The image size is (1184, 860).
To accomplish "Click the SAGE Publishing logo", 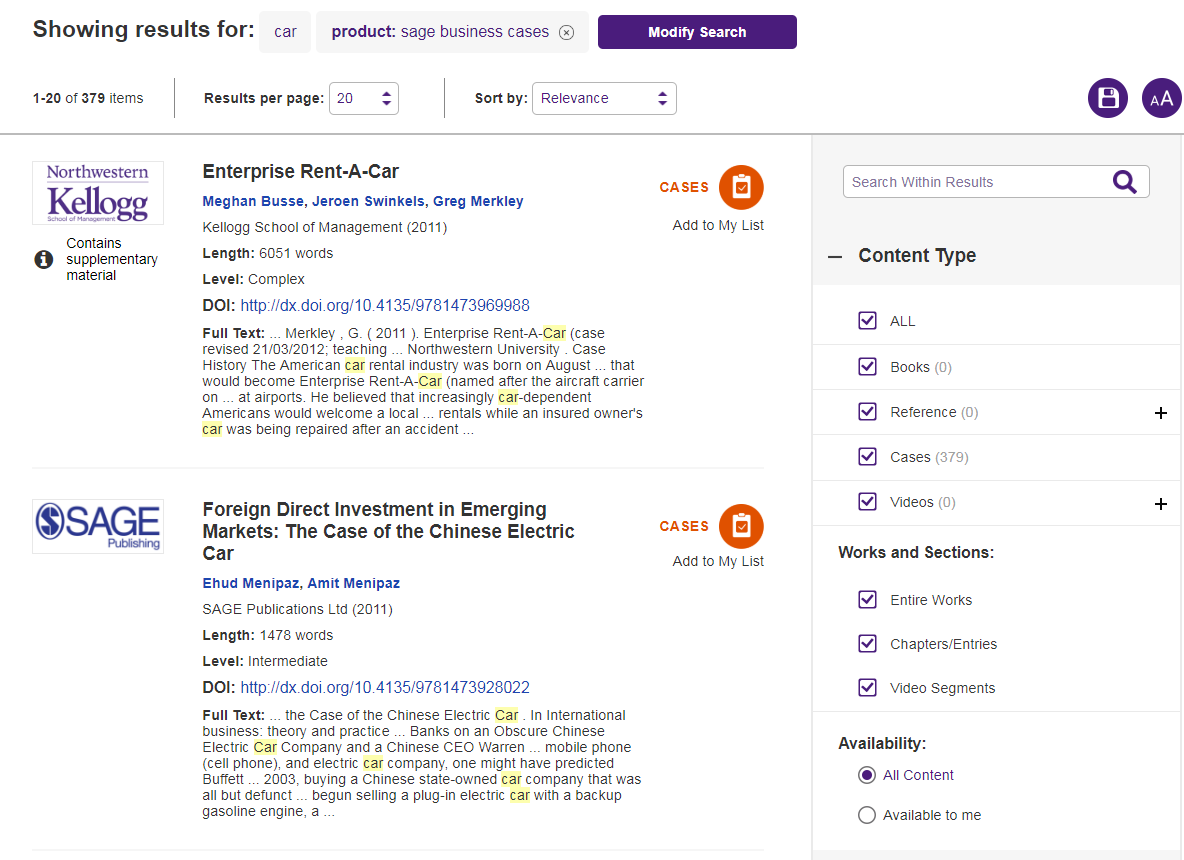I will coord(98,526).
